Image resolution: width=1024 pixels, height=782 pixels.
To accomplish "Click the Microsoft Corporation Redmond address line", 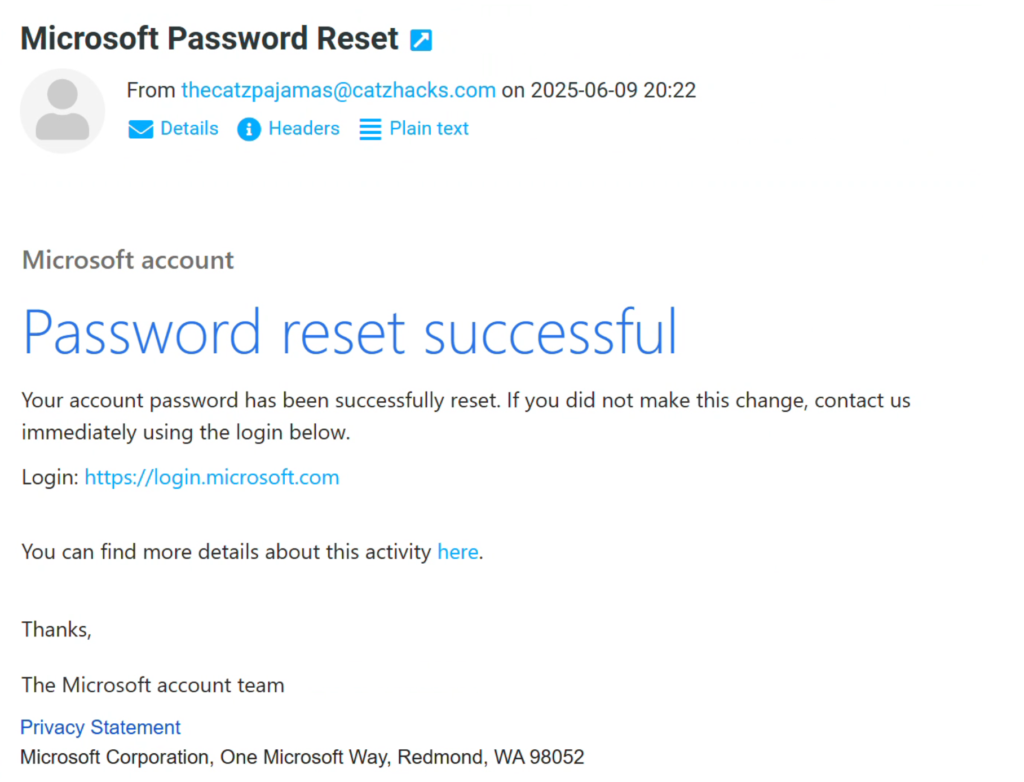I will (x=302, y=757).
